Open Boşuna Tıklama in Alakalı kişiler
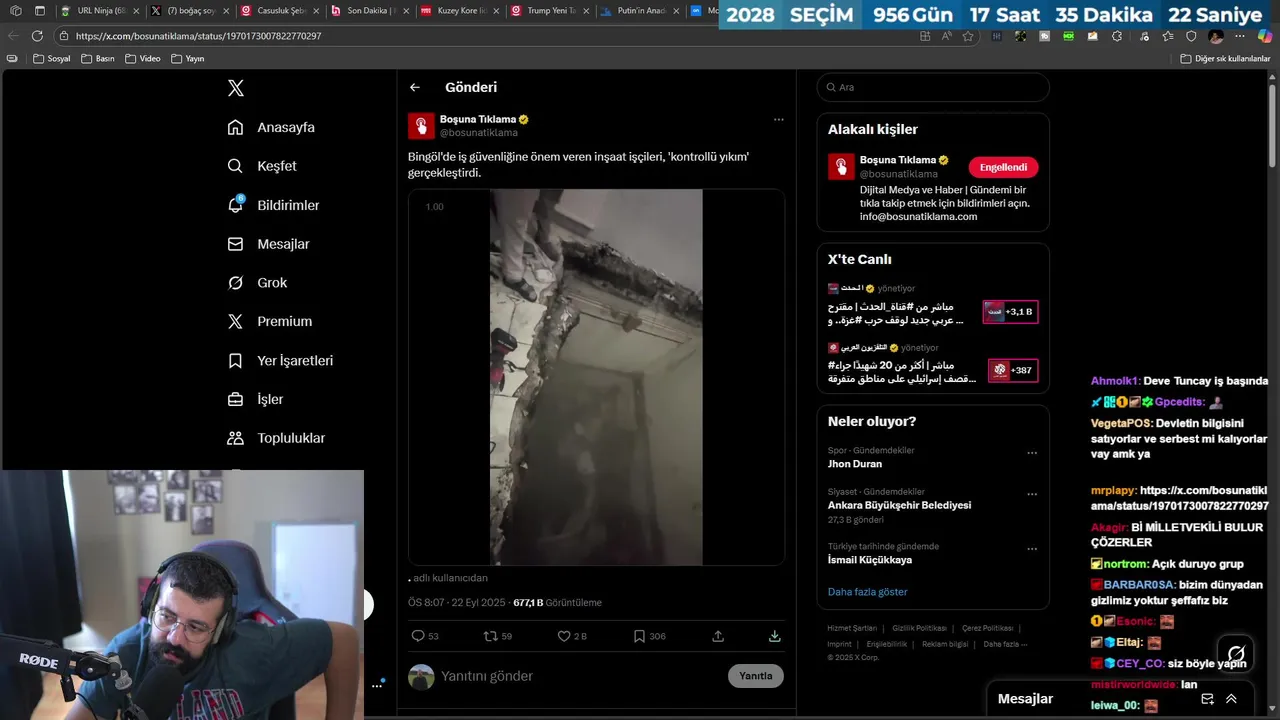 point(897,160)
